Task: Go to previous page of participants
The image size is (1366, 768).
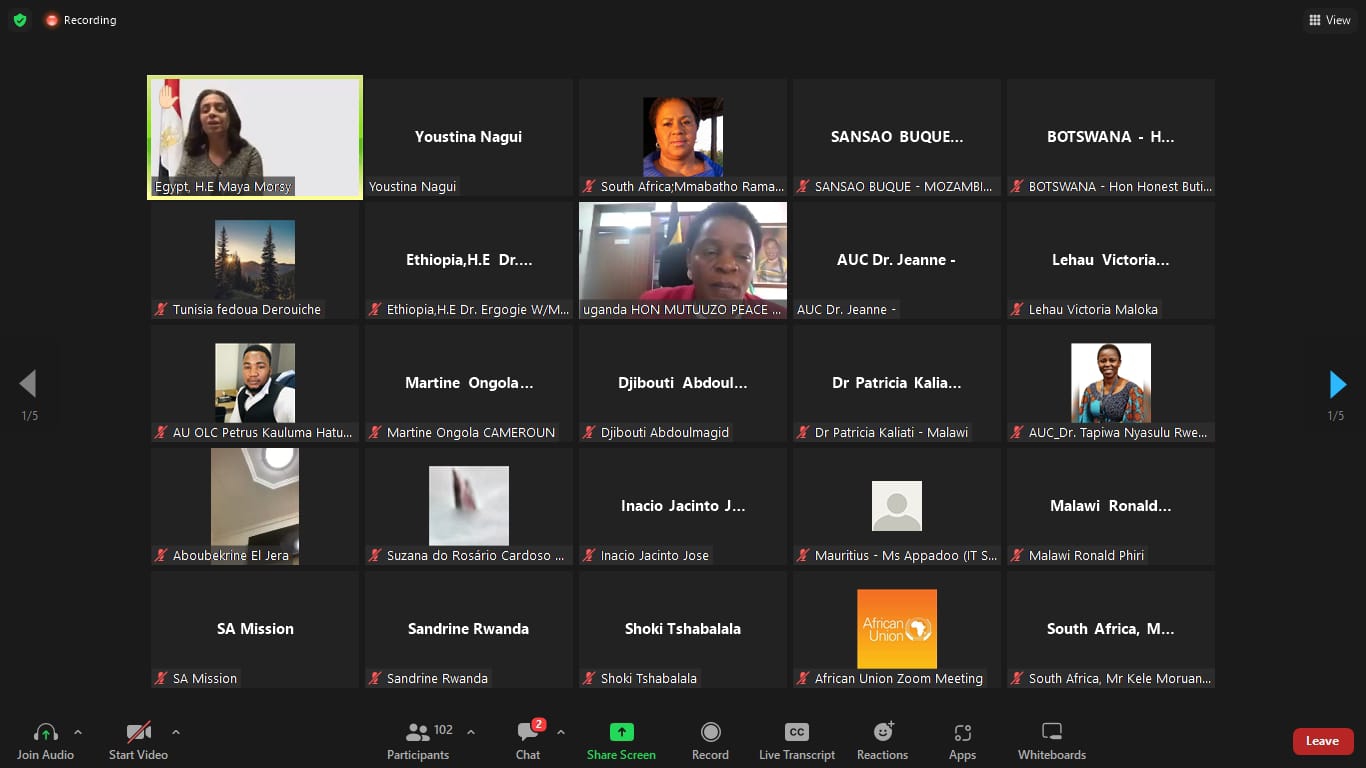Action: [28, 384]
